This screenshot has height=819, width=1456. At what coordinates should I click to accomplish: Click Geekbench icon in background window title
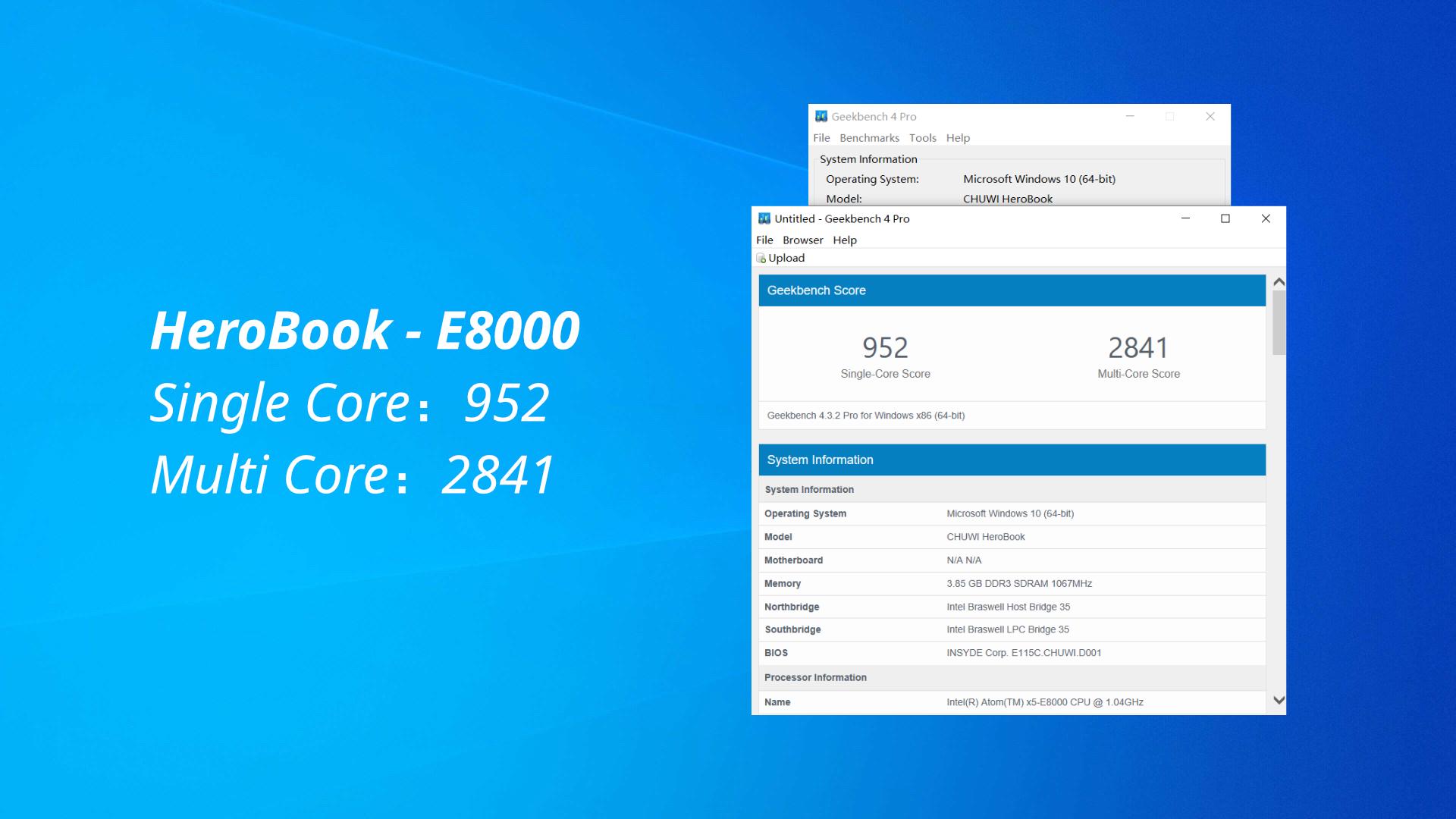pos(821,116)
